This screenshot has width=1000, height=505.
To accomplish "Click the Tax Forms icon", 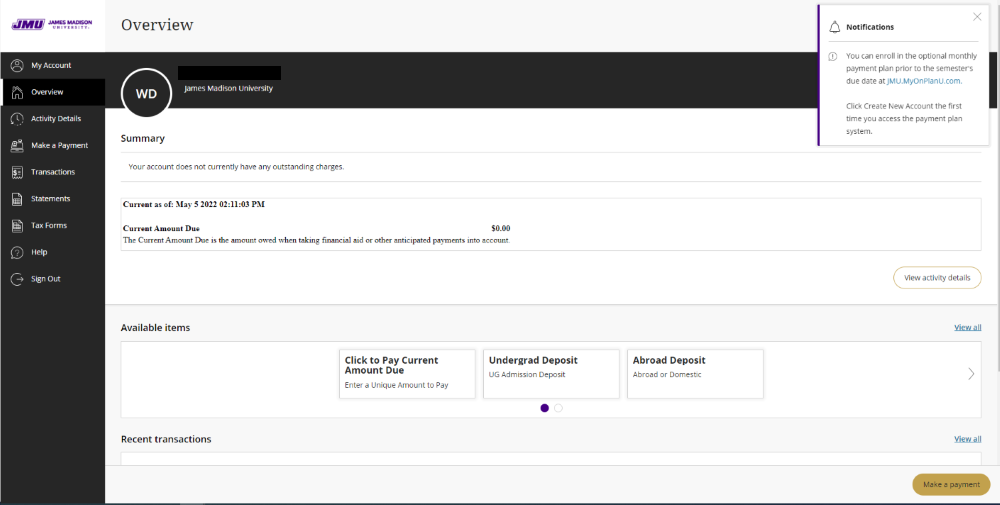I will click(17, 226).
